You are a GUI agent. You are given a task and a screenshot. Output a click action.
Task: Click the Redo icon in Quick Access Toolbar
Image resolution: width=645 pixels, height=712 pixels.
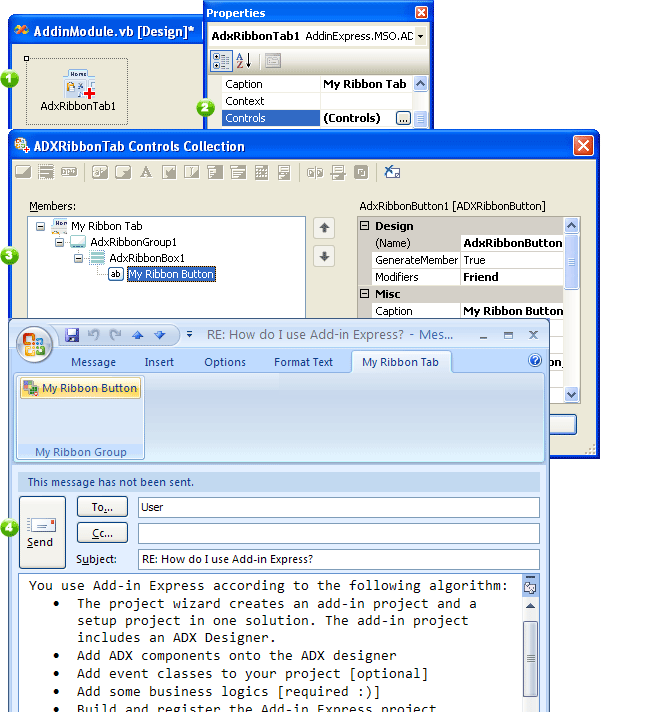pos(115,335)
